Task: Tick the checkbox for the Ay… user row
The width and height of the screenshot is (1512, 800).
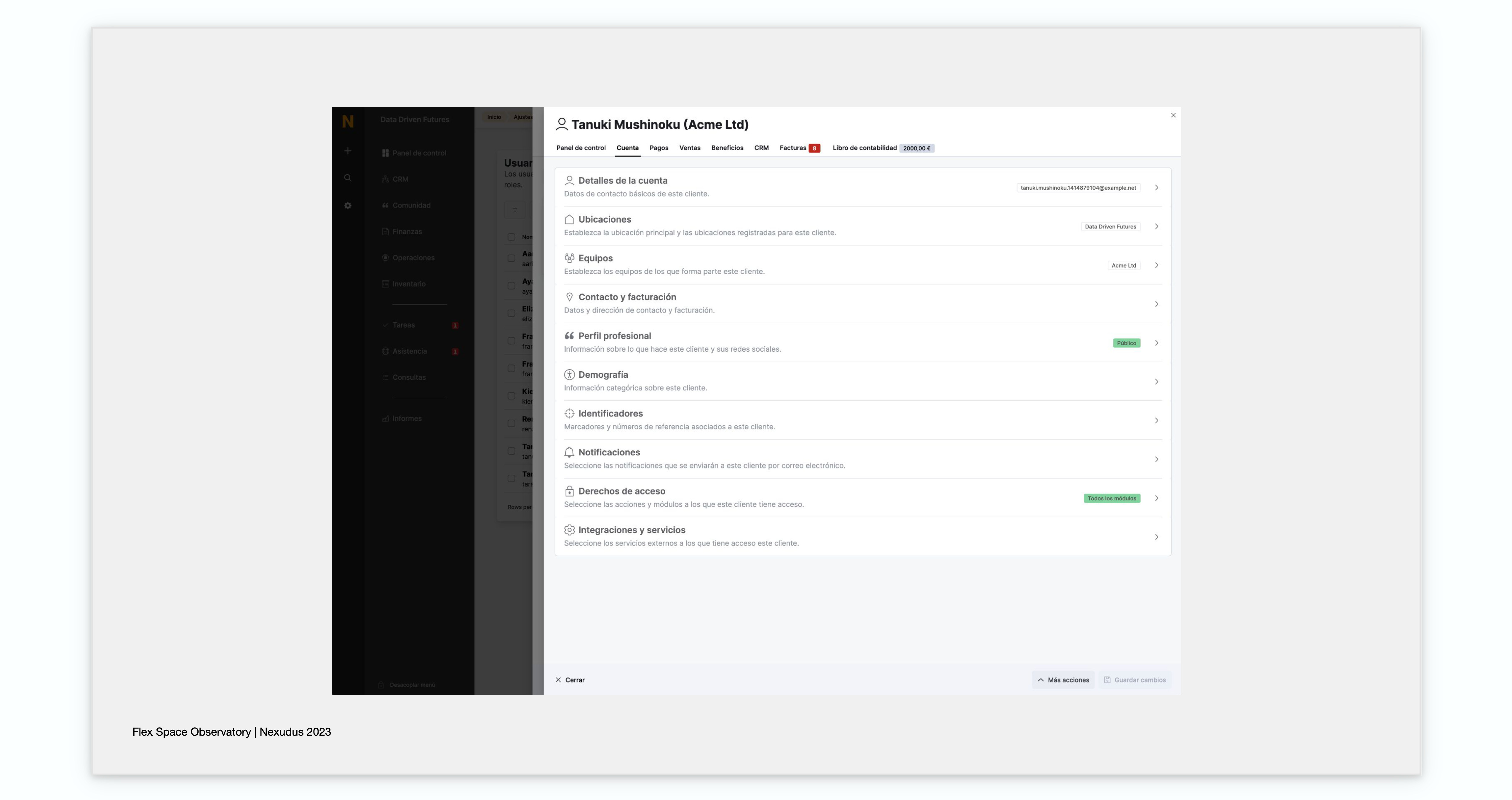Action: [511, 286]
